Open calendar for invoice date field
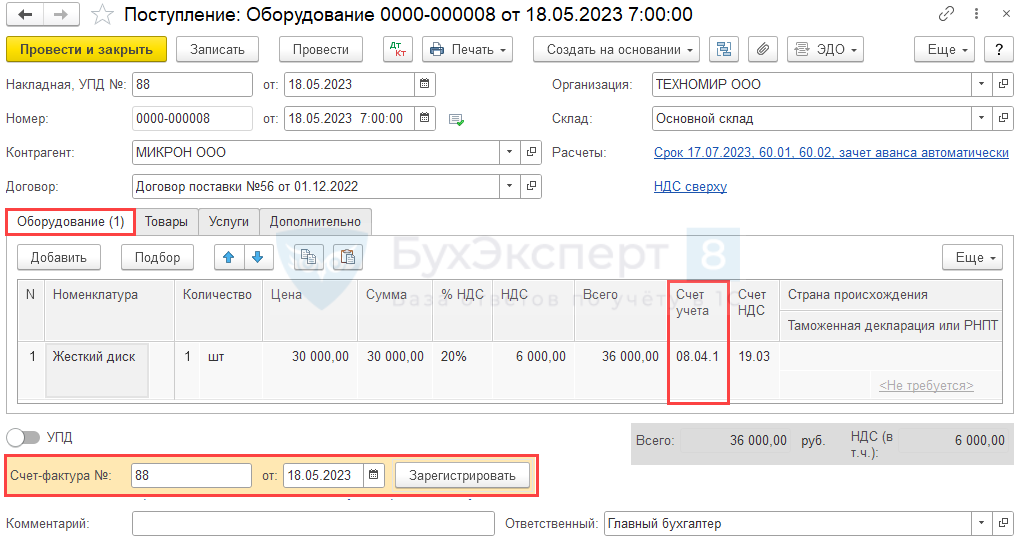Screen dimensions: 1017x538 point(373,476)
